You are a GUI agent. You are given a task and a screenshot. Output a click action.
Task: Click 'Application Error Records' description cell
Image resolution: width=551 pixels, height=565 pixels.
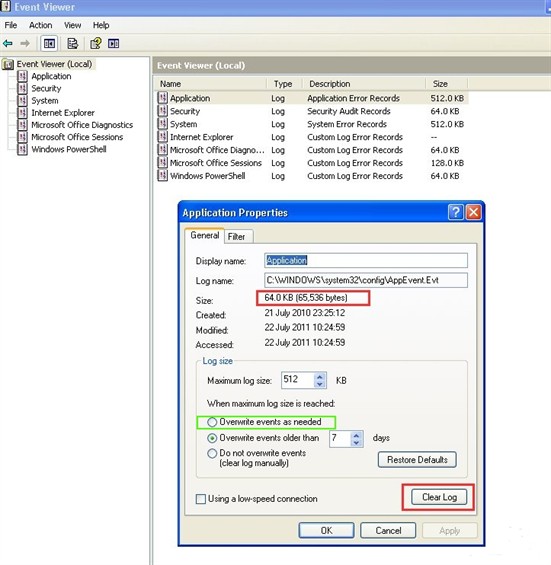[354, 98]
